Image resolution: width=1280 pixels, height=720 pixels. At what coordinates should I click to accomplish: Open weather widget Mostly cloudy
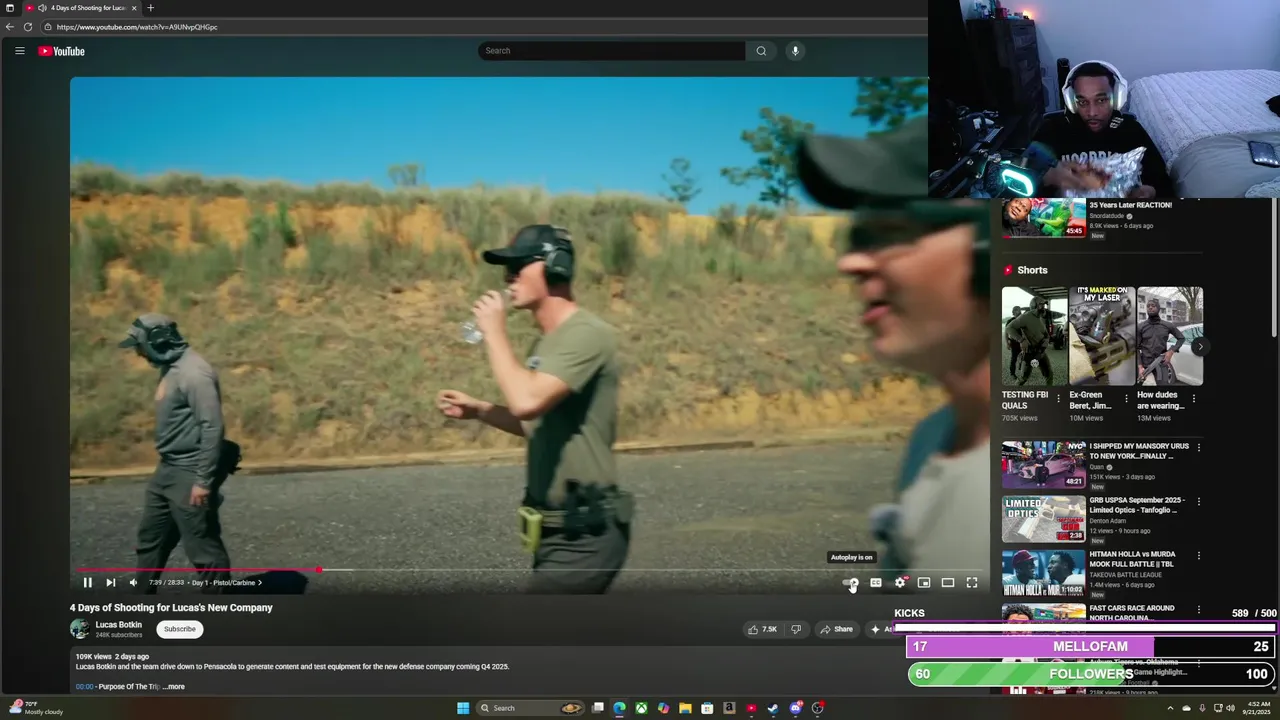[35, 708]
